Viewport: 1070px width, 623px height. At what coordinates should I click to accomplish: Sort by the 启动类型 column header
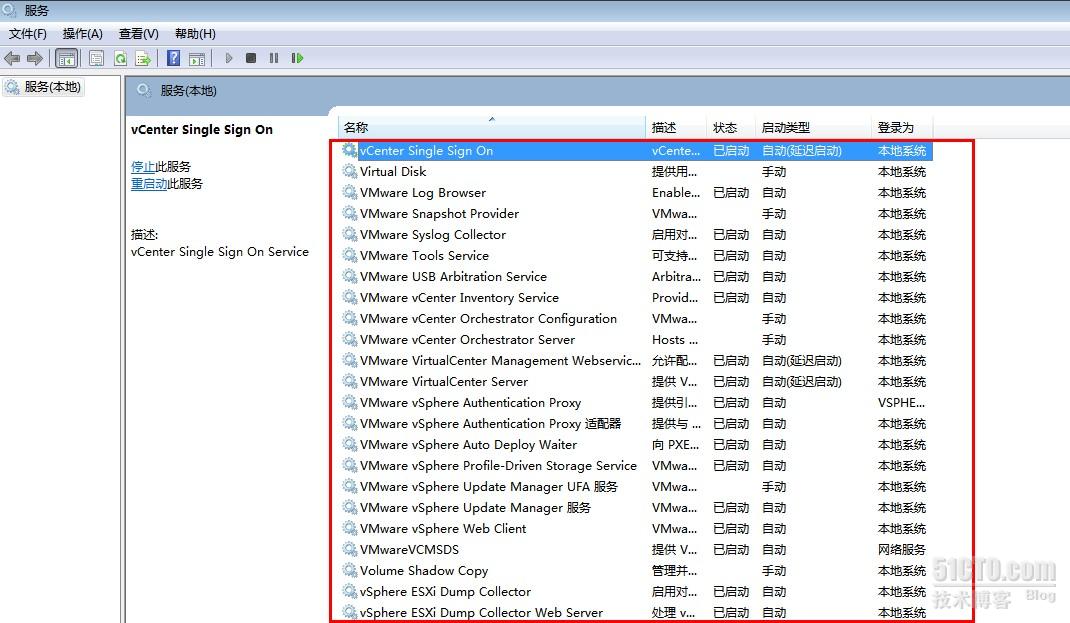point(813,127)
